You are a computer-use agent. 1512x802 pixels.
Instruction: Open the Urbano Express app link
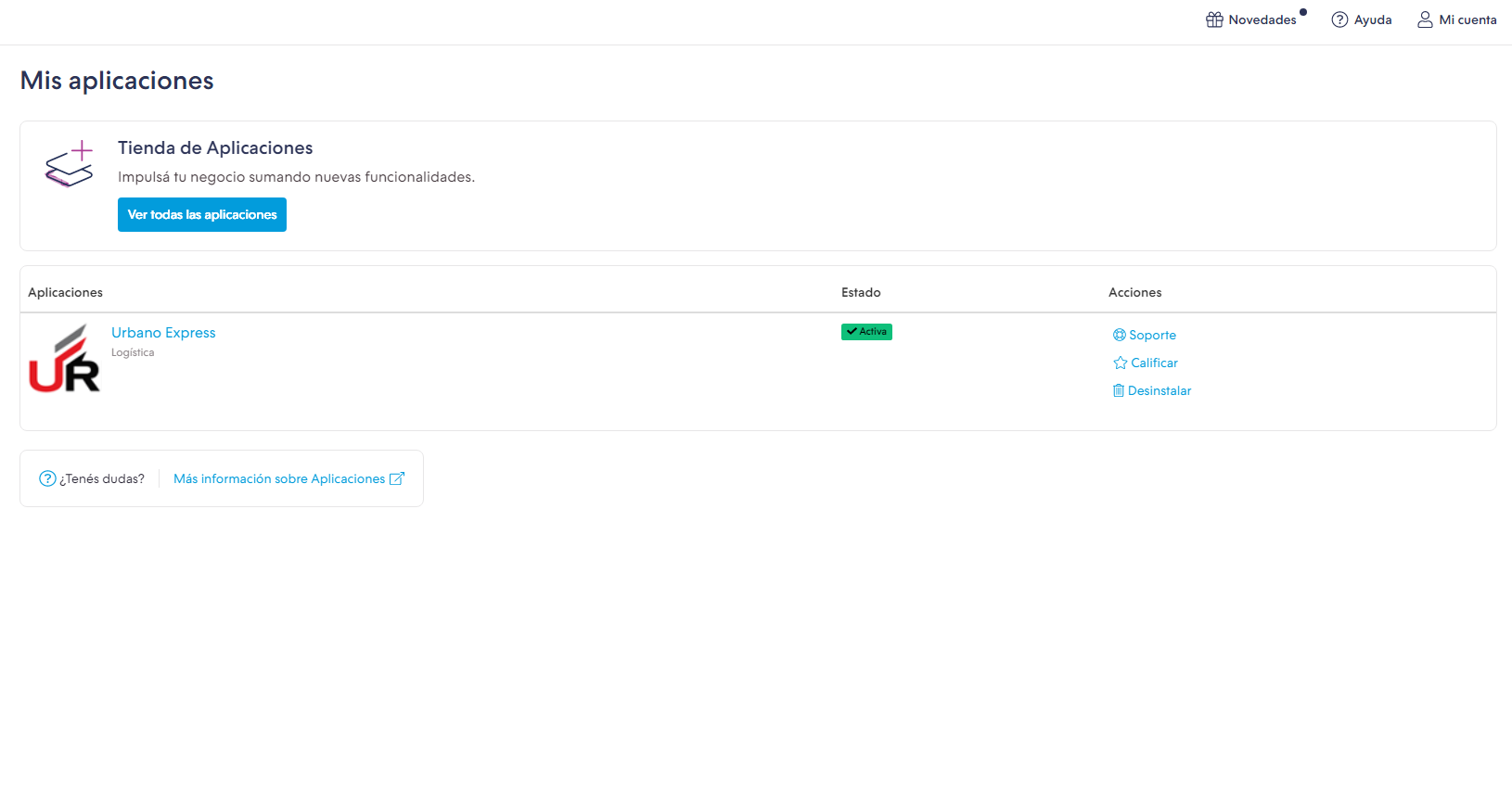163,333
